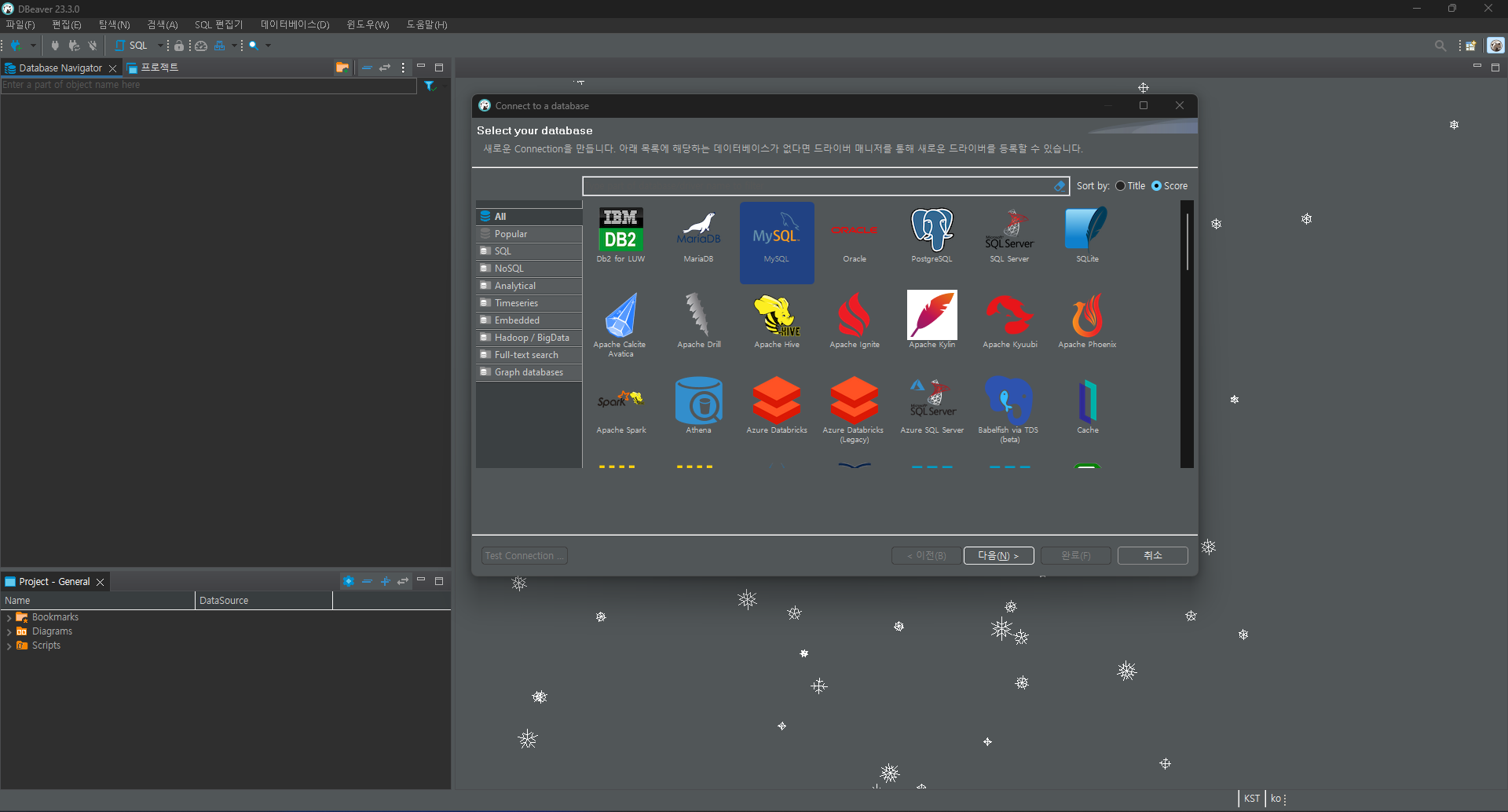The image size is (1508, 812).
Task: Select the Hadoop / BigData category
Action: (529, 338)
